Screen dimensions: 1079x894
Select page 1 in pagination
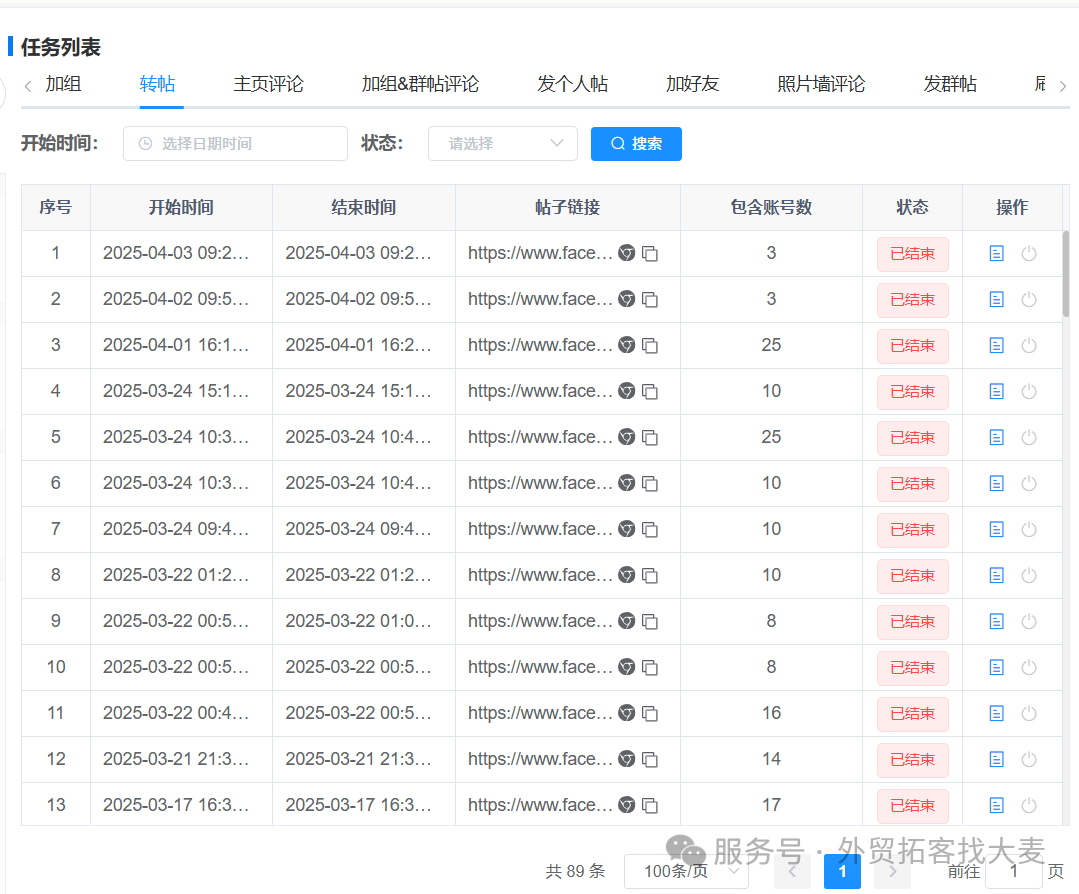pos(842,871)
